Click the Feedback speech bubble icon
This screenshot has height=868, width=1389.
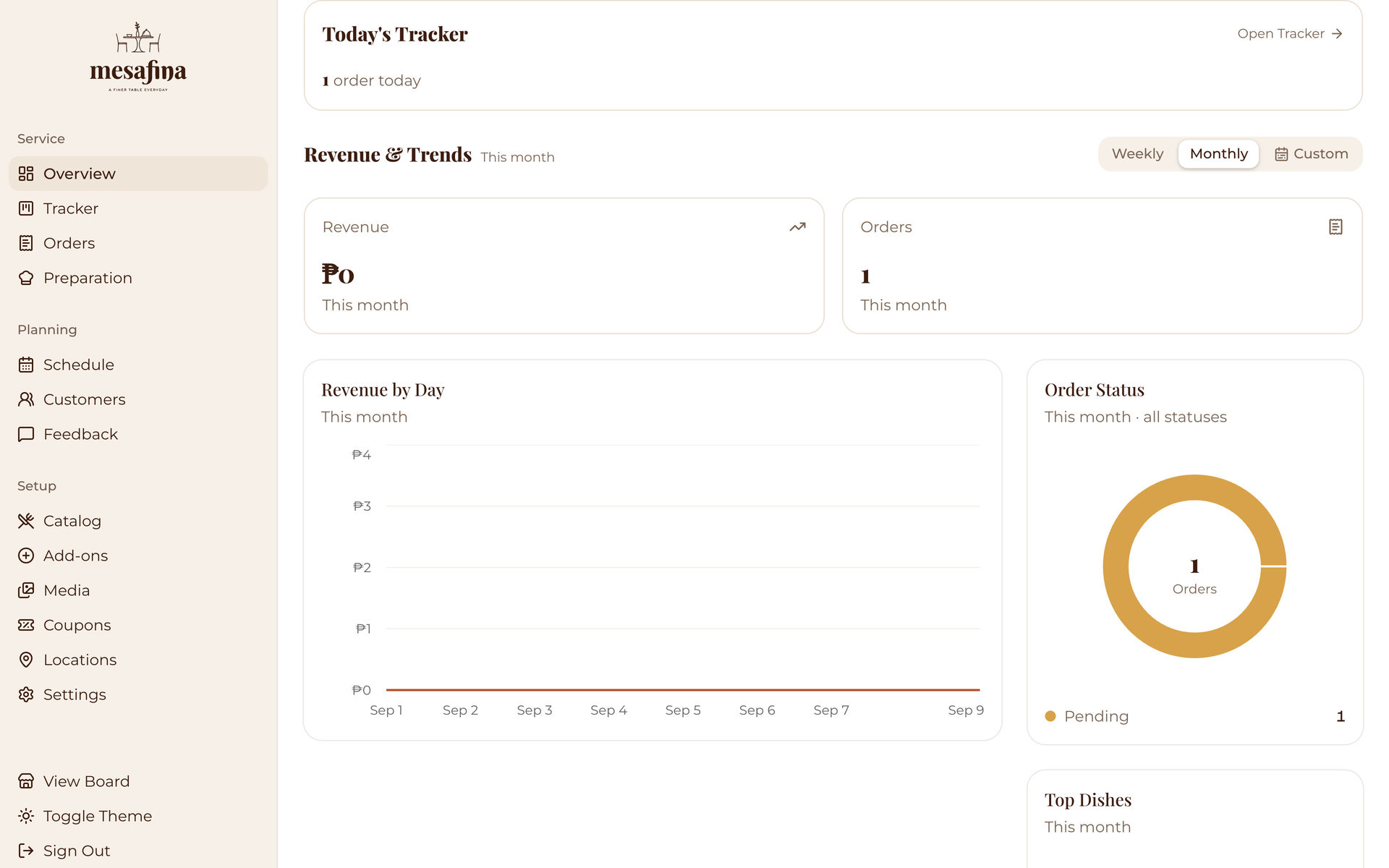[x=26, y=434]
